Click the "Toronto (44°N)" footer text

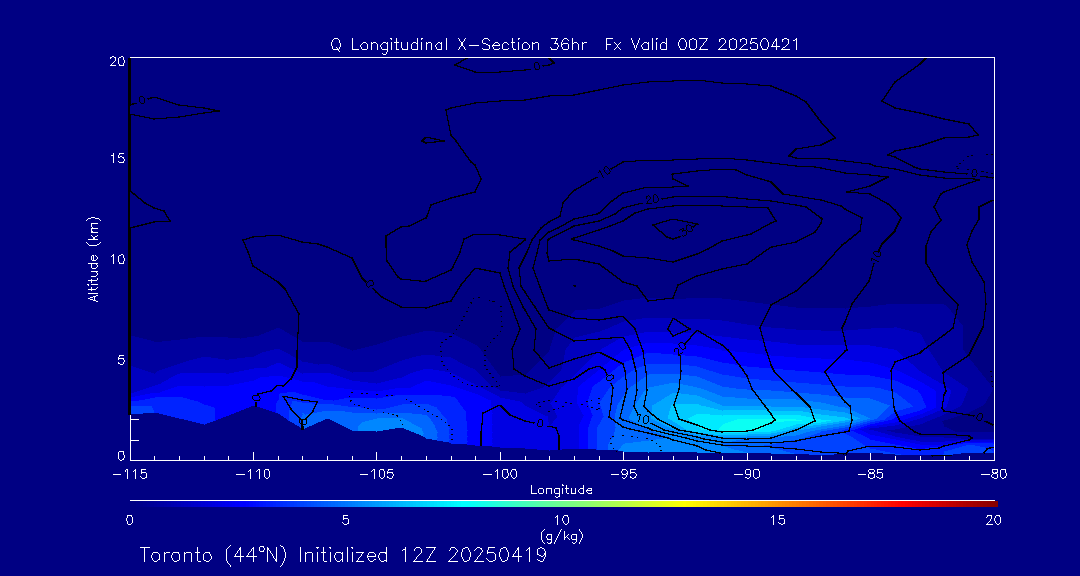pyautogui.click(x=214, y=555)
